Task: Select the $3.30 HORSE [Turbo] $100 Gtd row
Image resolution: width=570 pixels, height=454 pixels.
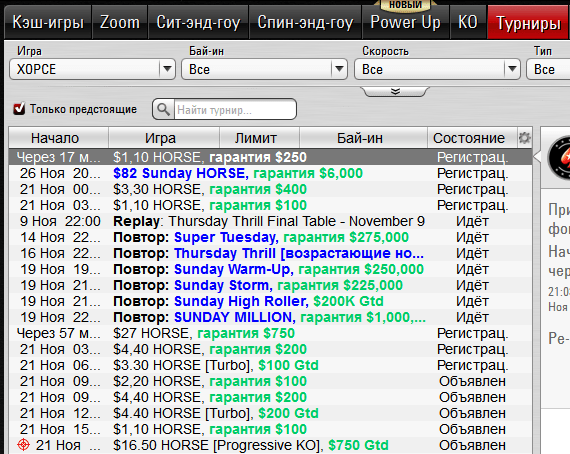Action: (270, 365)
